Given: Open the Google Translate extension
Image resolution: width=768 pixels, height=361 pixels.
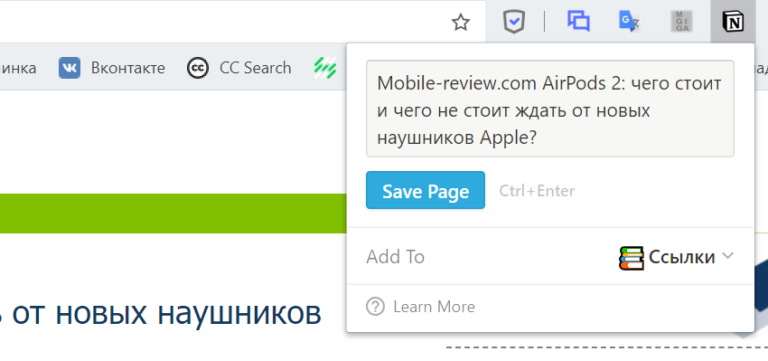Looking at the screenshot, I should (629, 22).
